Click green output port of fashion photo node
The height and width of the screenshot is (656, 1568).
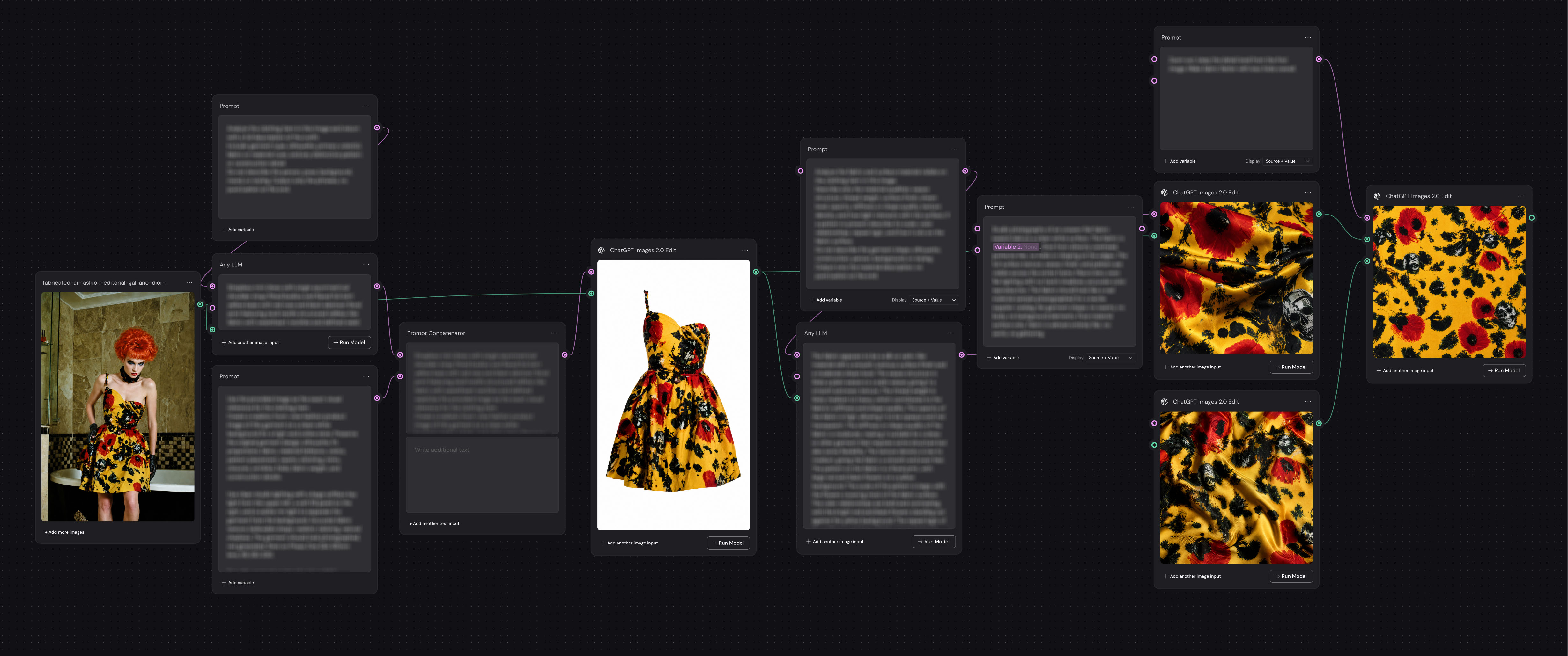click(x=200, y=304)
